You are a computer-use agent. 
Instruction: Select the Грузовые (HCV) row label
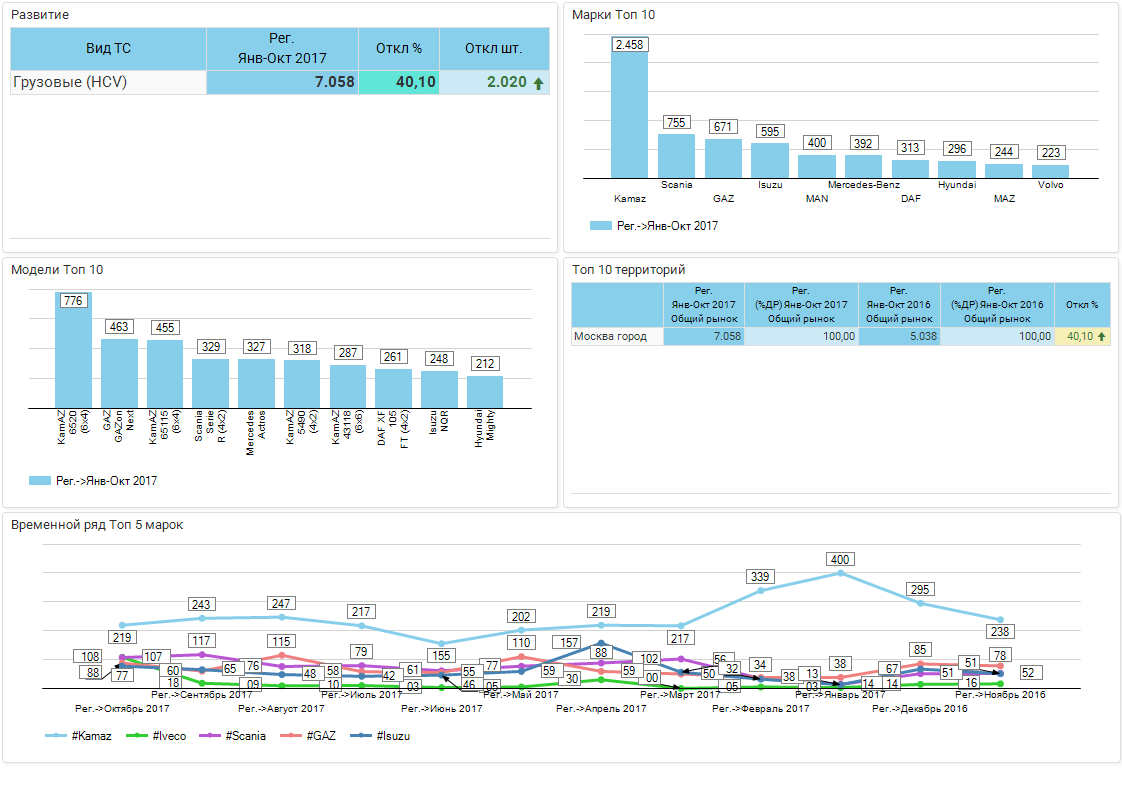tap(109, 82)
